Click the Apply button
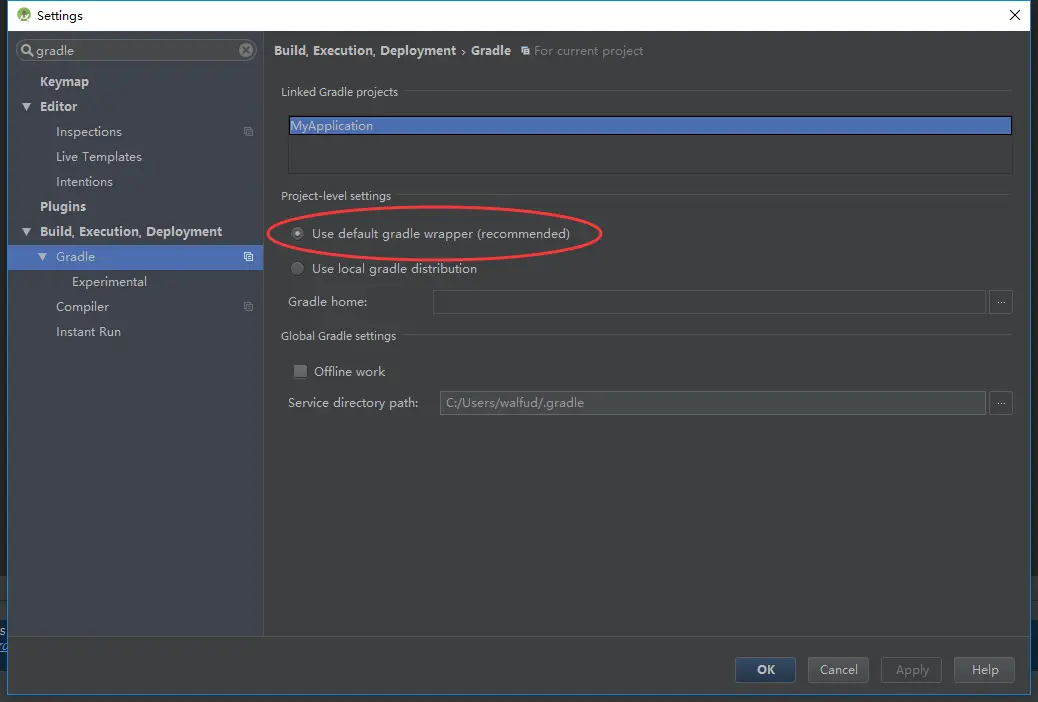 coord(912,670)
